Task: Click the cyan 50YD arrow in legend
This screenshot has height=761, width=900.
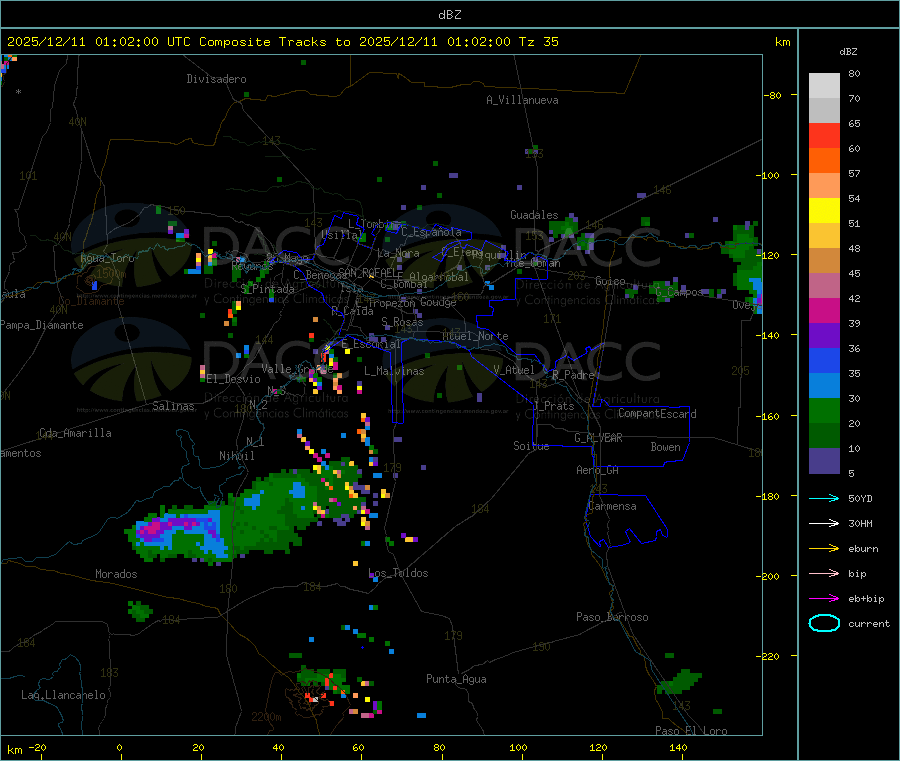Action: pos(824,498)
